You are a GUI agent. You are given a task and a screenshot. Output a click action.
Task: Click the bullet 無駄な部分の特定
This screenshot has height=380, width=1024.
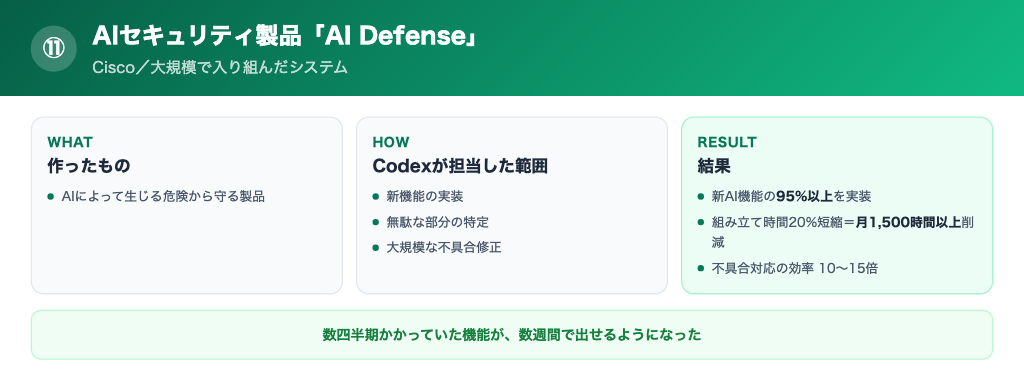point(438,222)
